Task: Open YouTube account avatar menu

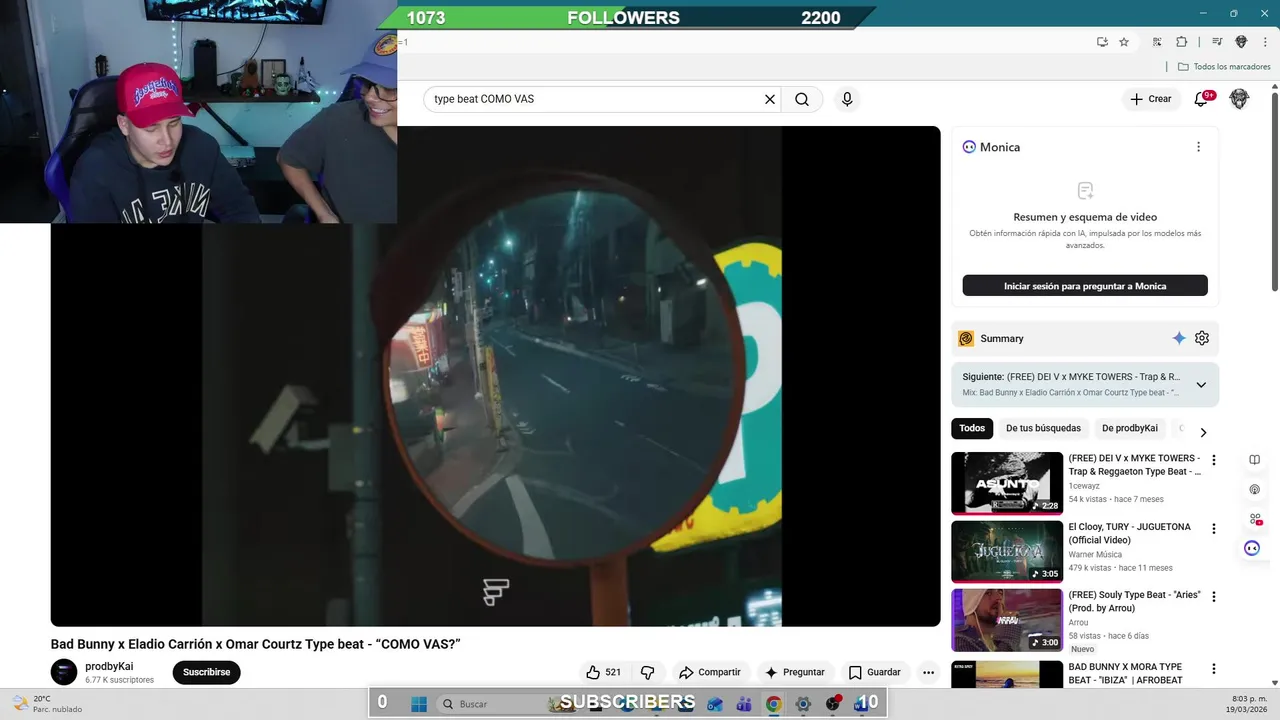Action: tap(1239, 99)
